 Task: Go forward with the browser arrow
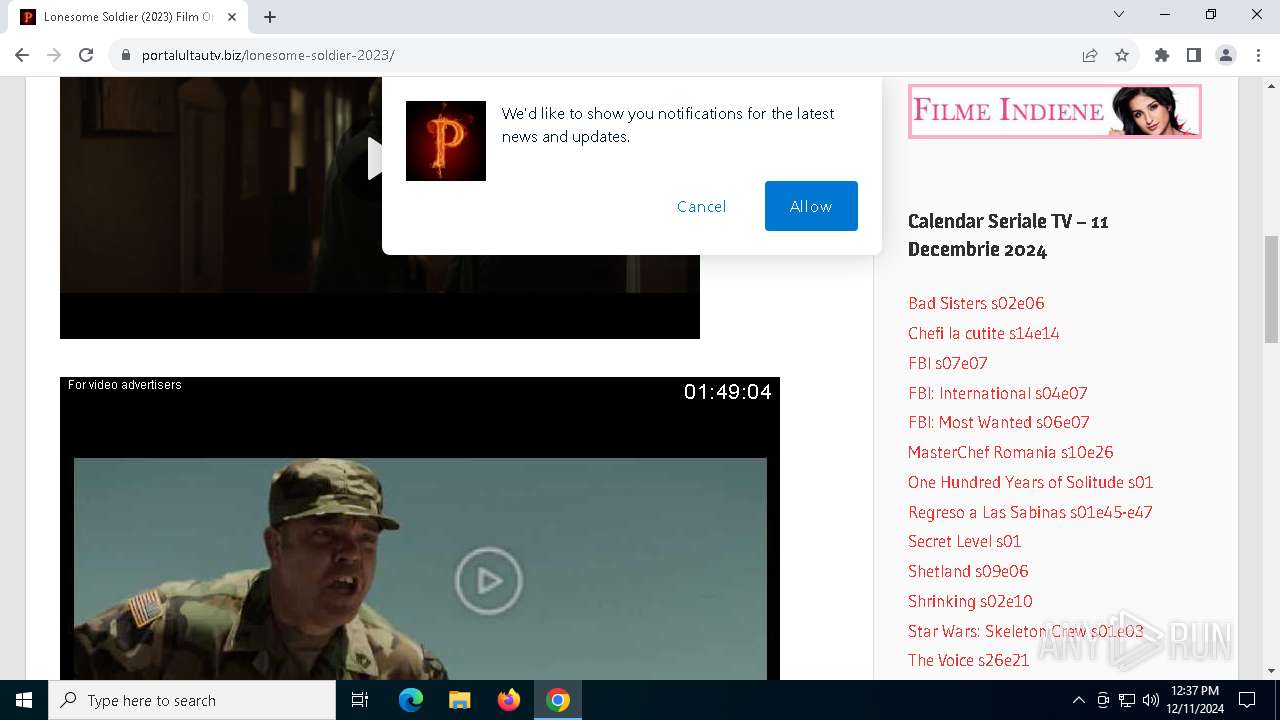point(54,55)
